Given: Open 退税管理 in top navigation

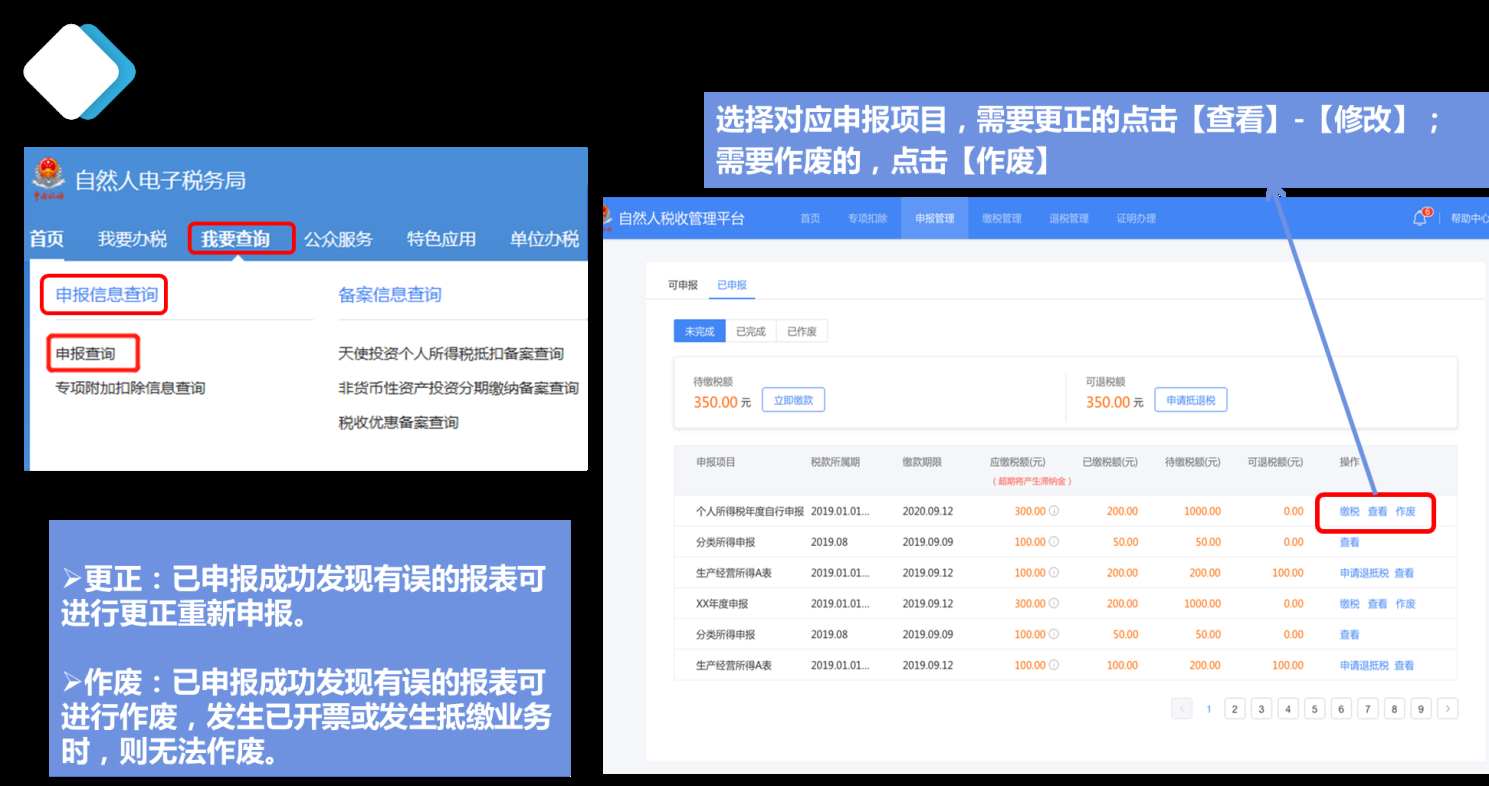Looking at the screenshot, I should coord(1068,218).
